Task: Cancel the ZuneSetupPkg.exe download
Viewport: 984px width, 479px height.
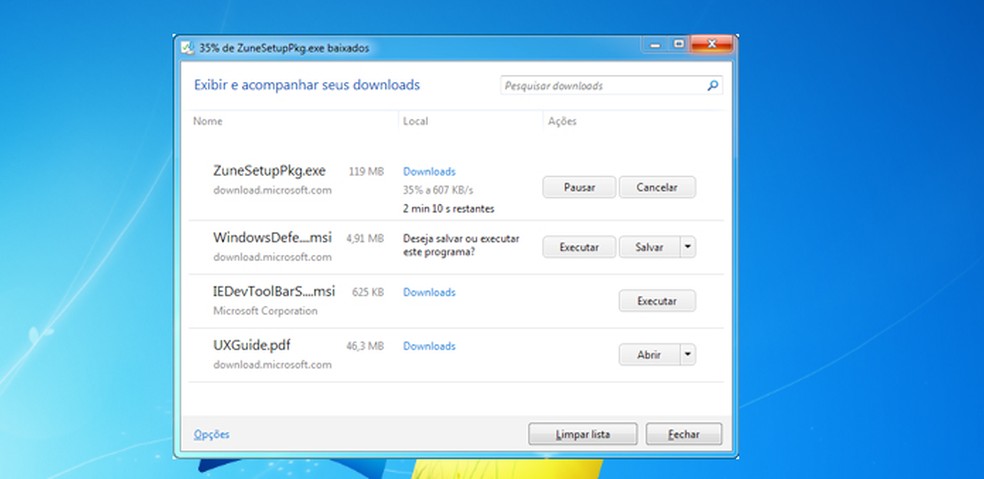Action: (x=657, y=187)
